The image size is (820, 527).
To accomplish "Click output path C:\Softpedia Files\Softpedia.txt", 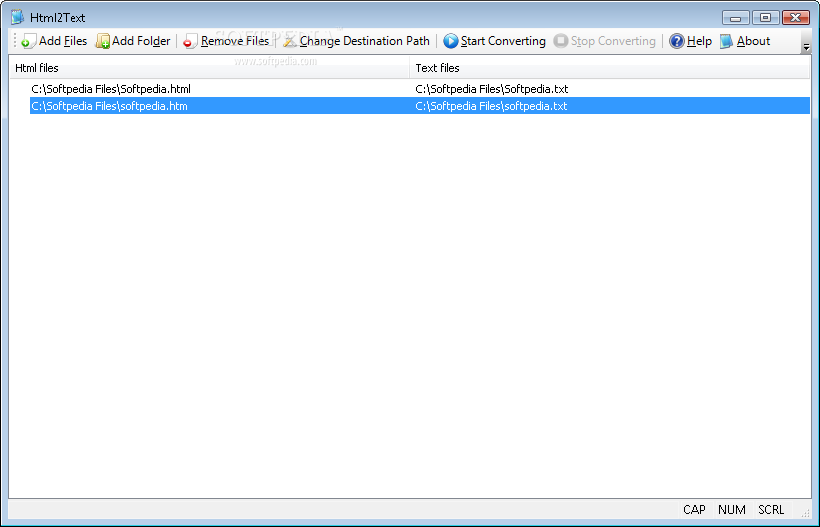I will (x=492, y=89).
